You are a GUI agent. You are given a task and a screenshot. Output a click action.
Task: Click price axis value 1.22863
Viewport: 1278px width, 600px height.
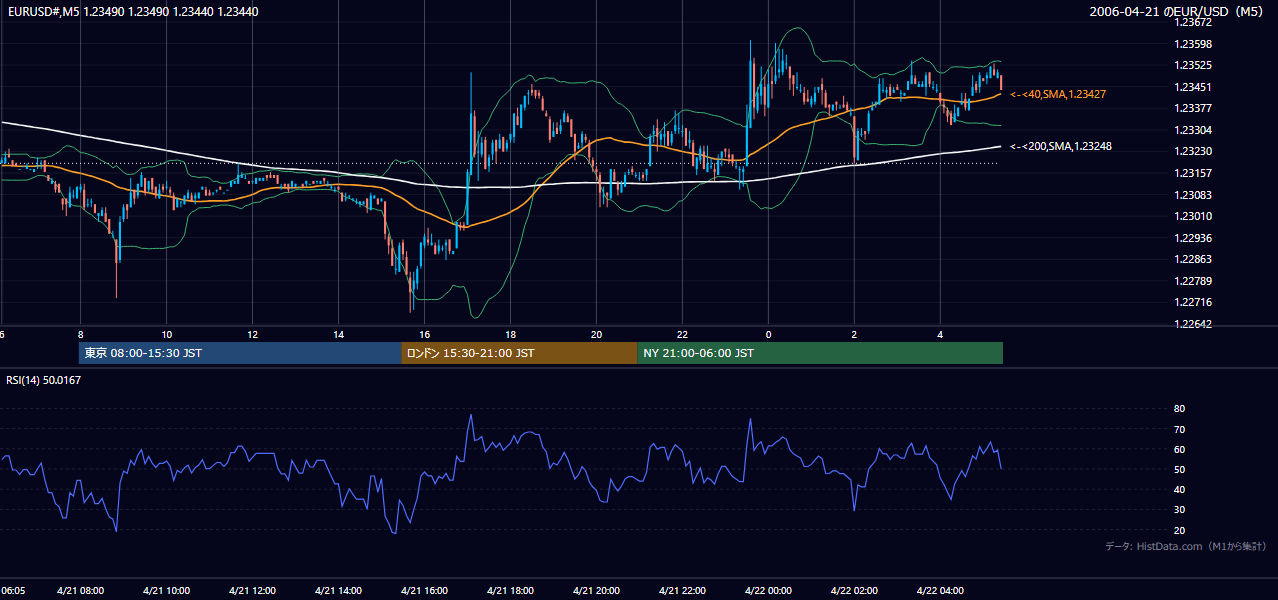click(x=1192, y=259)
